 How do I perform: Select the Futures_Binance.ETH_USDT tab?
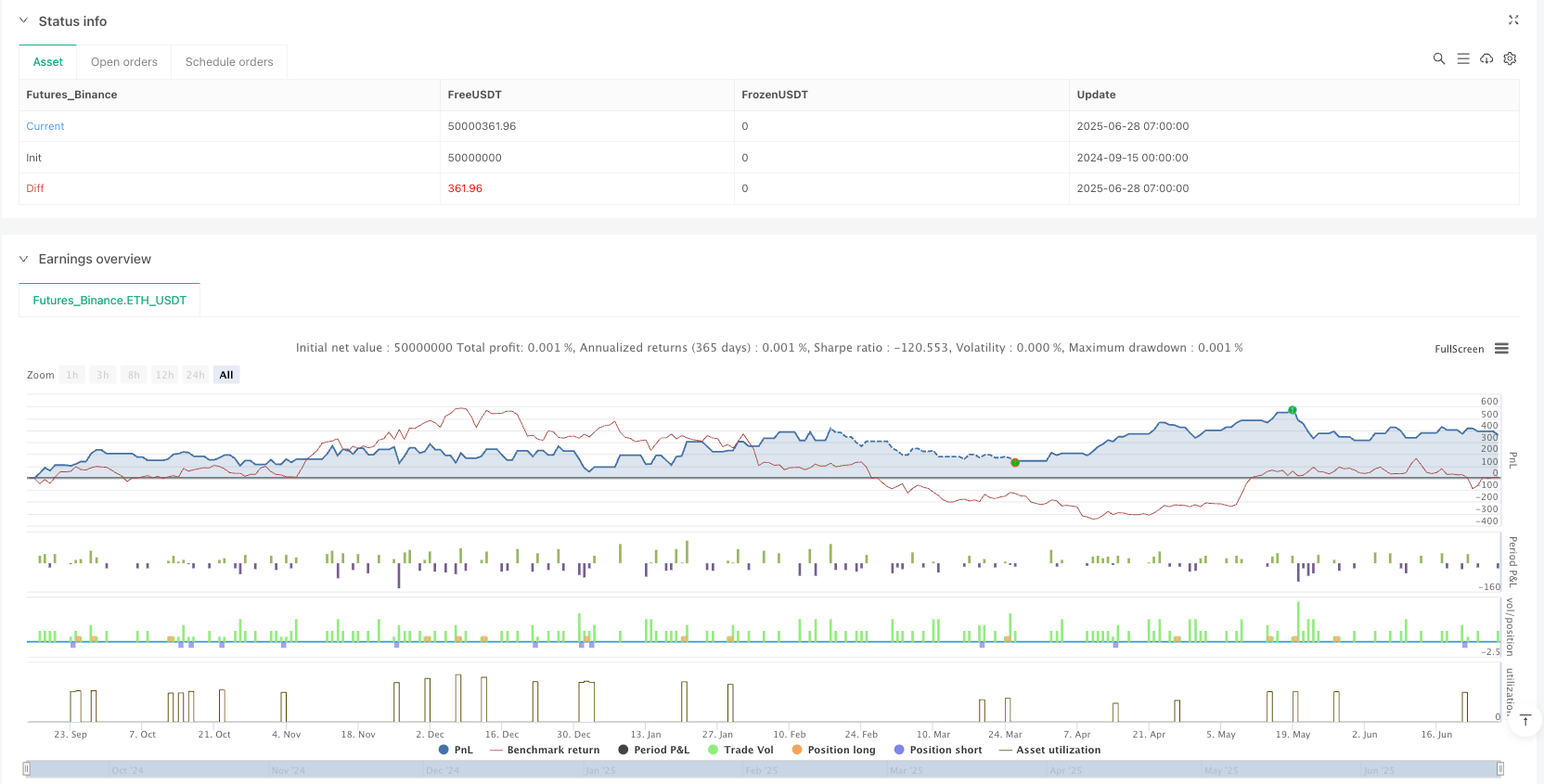(109, 301)
